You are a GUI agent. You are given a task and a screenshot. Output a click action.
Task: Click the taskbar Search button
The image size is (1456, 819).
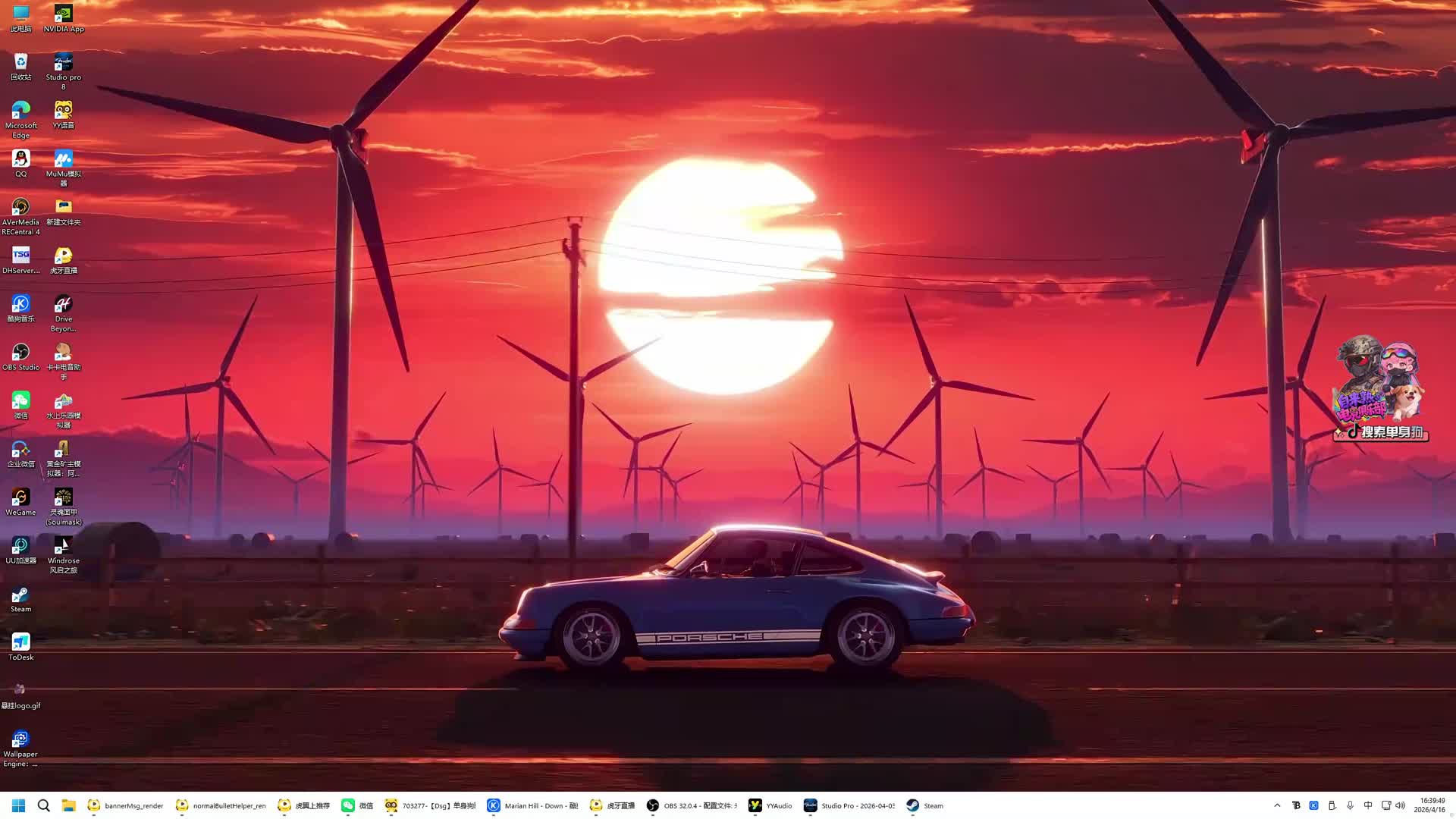point(44,805)
